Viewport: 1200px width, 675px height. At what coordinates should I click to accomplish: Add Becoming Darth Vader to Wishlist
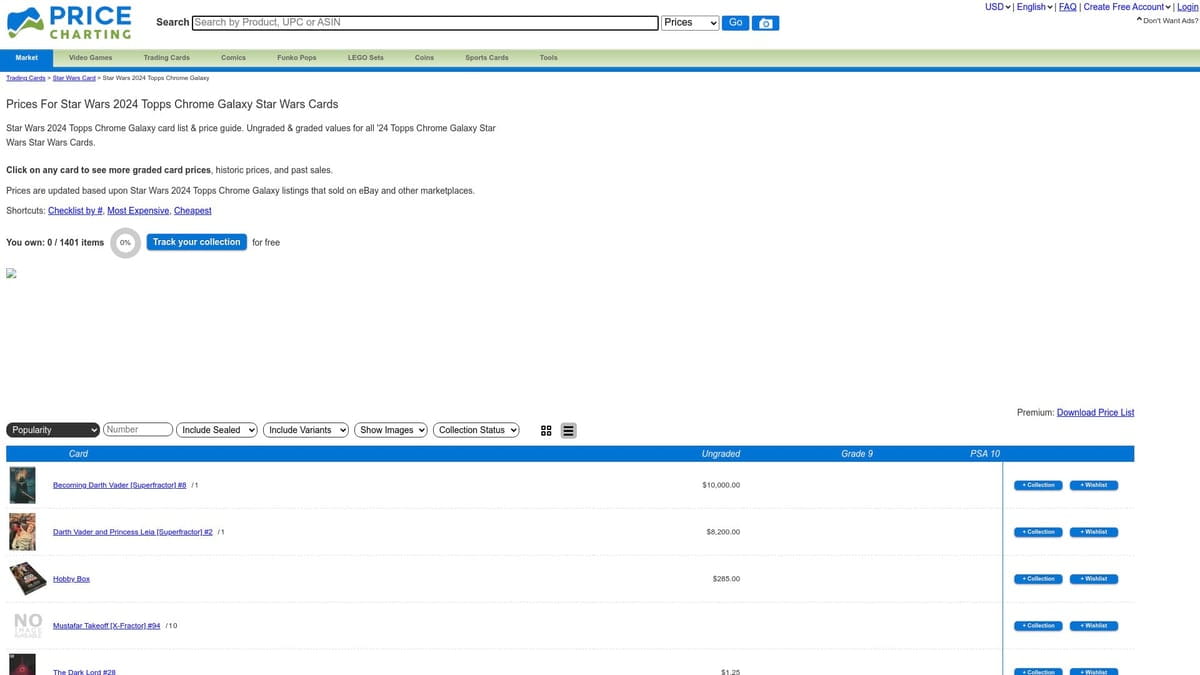click(1094, 485)
